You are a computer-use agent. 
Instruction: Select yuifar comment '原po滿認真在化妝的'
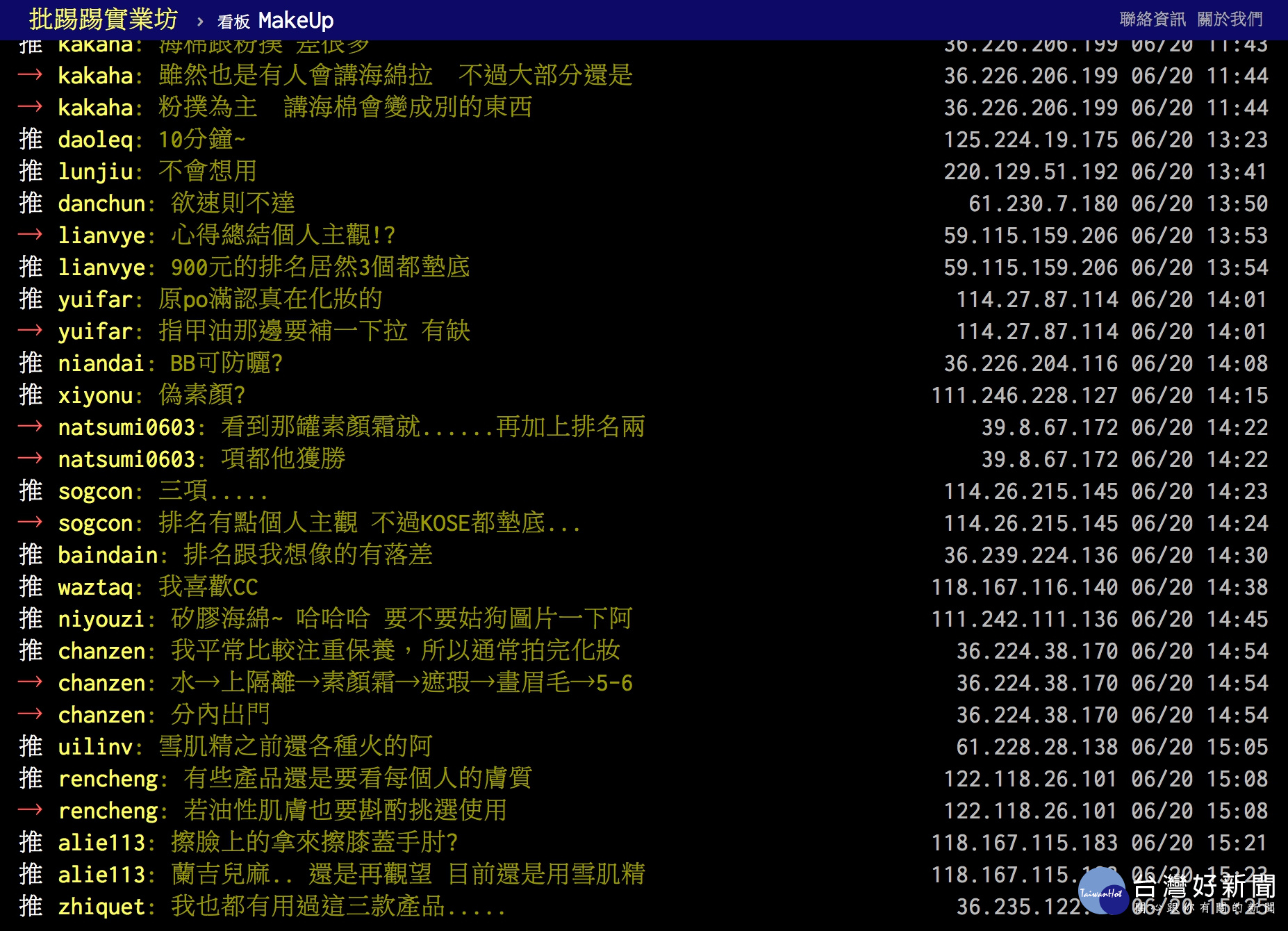click(270, 299)
